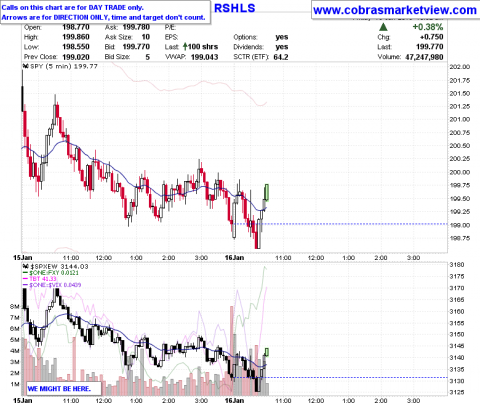Select the Volume value 47,247,980
Viewport: 480px width, 406px height.
424,57
